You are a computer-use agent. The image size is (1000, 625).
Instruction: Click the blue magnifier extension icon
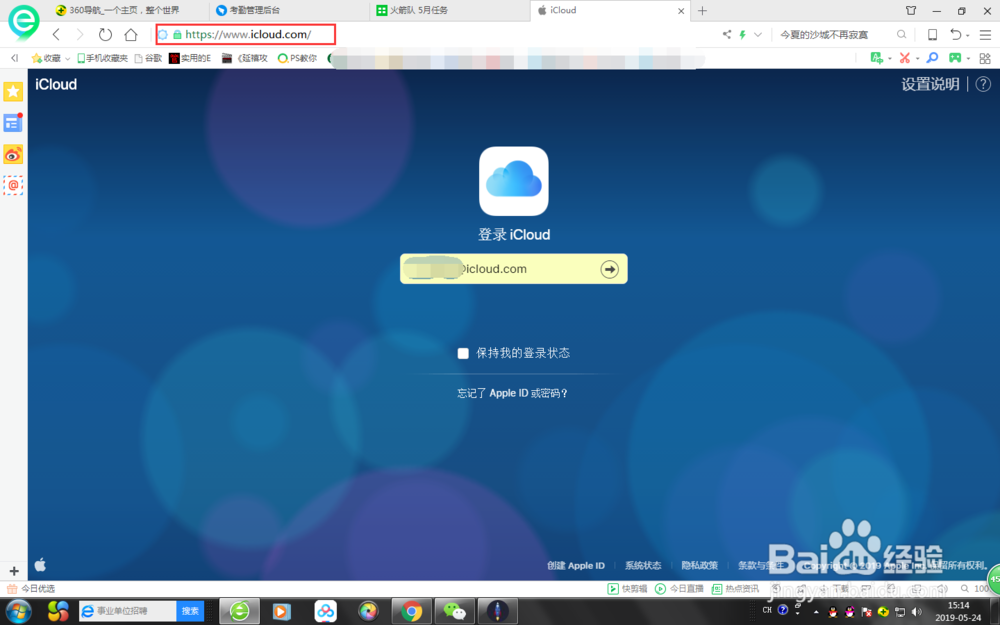pos(932,58)
